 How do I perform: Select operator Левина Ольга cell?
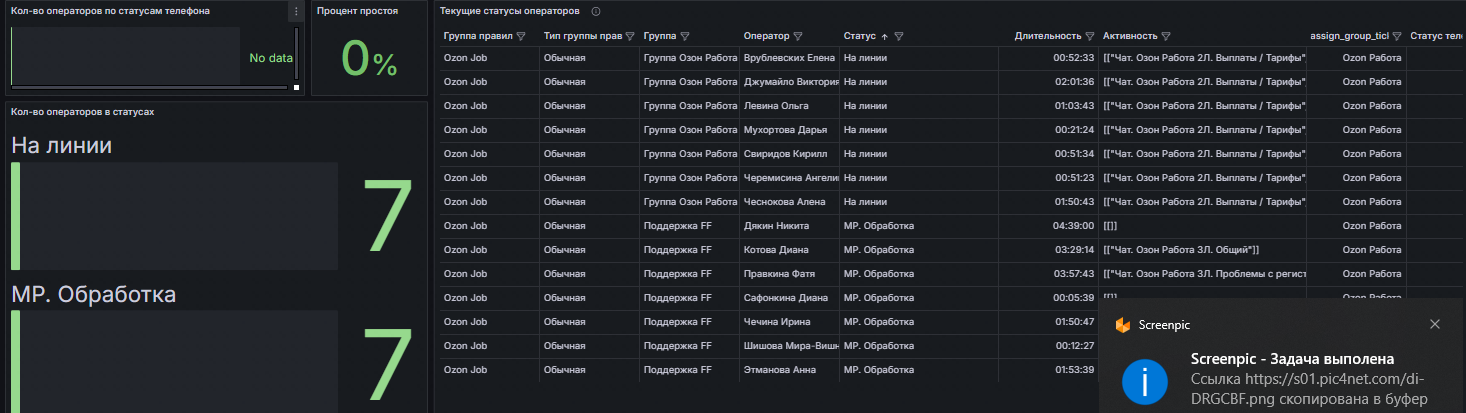789,106
